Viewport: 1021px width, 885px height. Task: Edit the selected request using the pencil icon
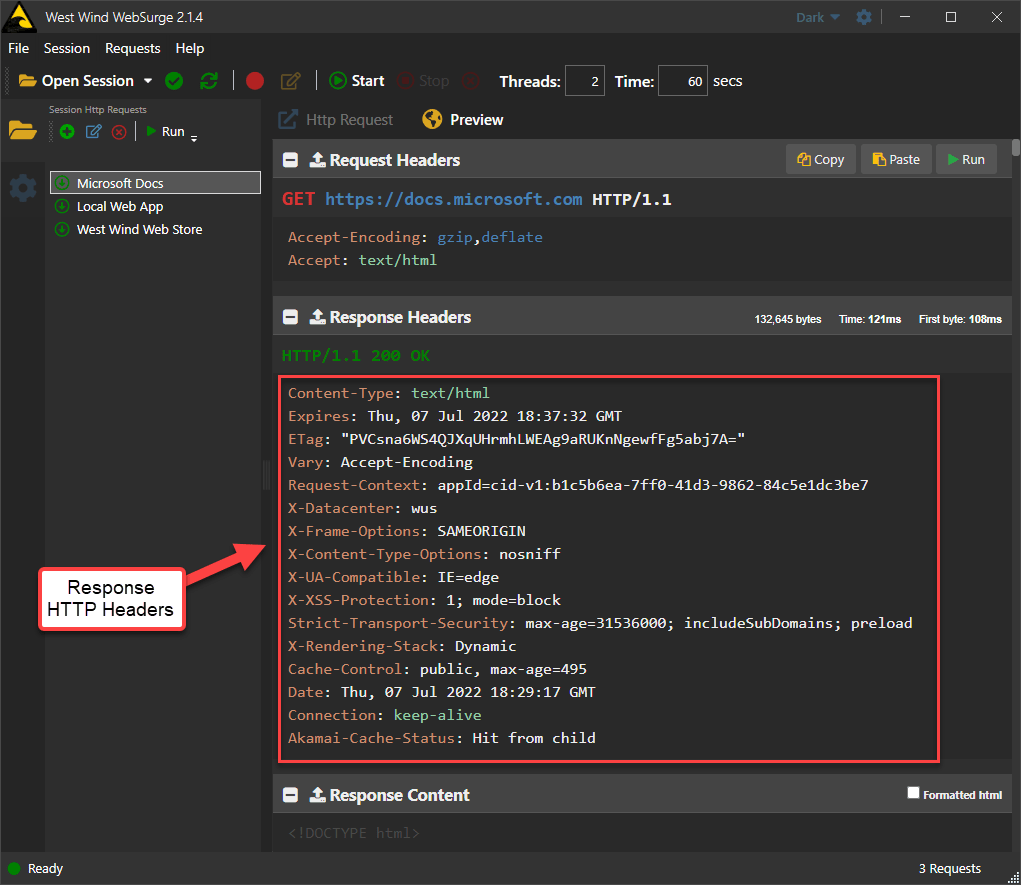pos(93,131)
